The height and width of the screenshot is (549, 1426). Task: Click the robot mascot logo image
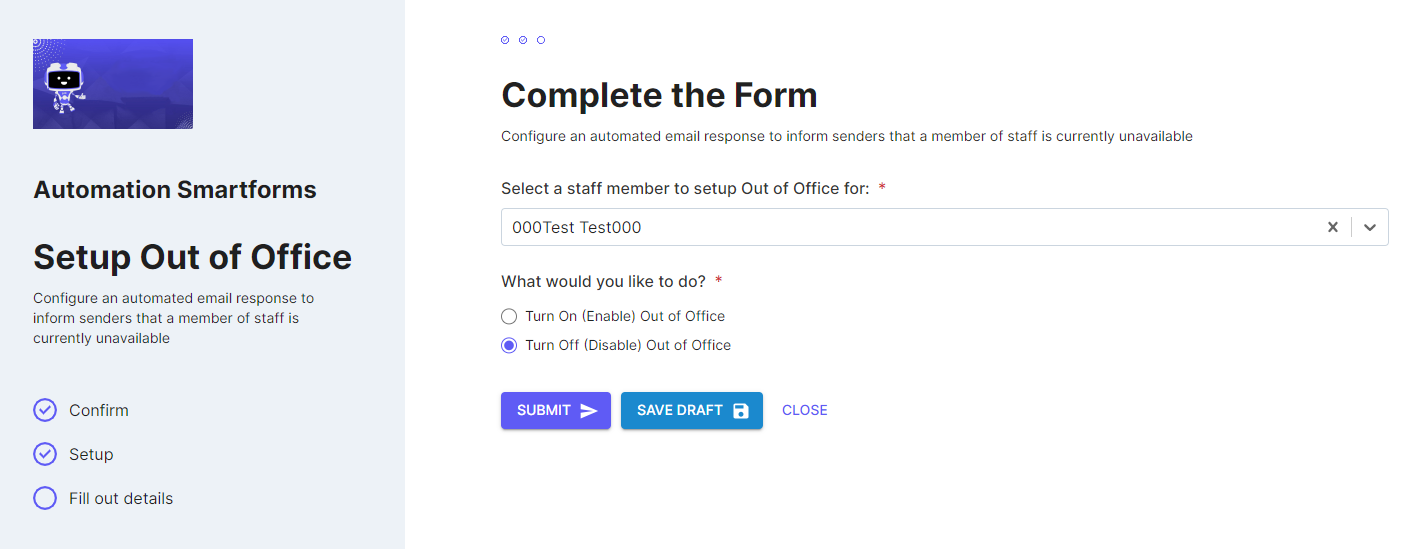113,84
